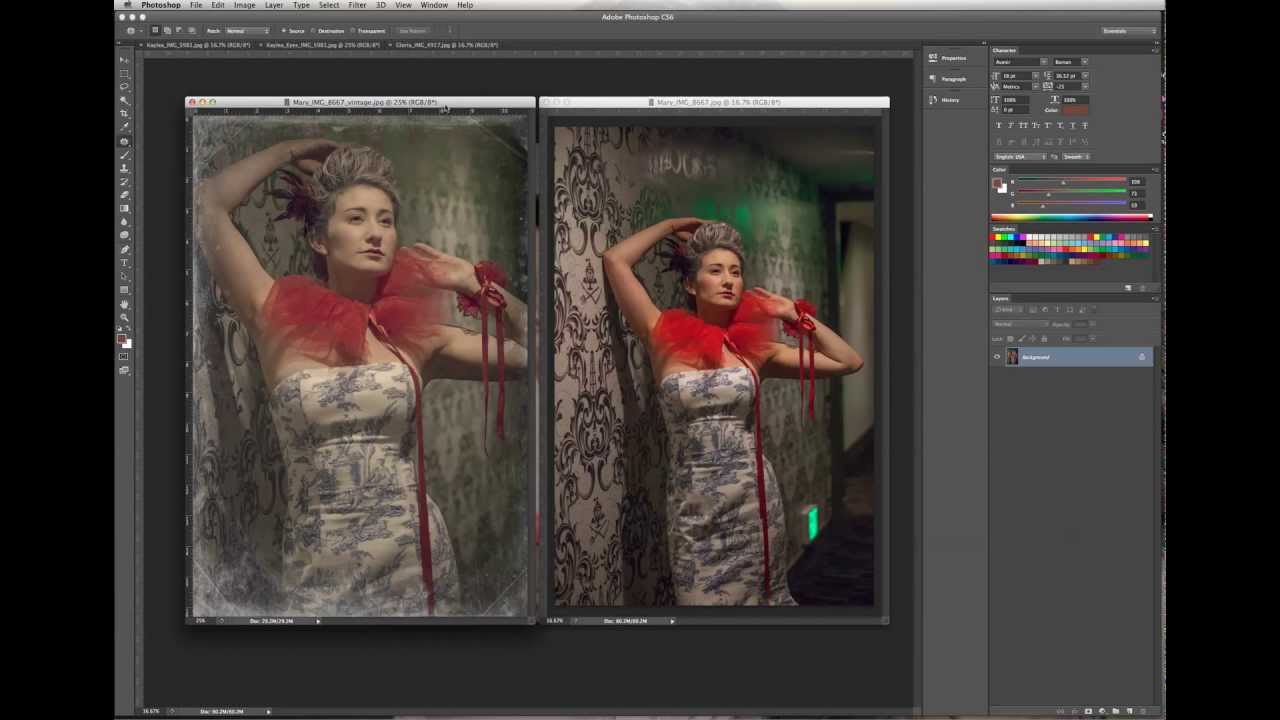
Task: Open the Avenir font family dropdown
Action: (1043, 62)
